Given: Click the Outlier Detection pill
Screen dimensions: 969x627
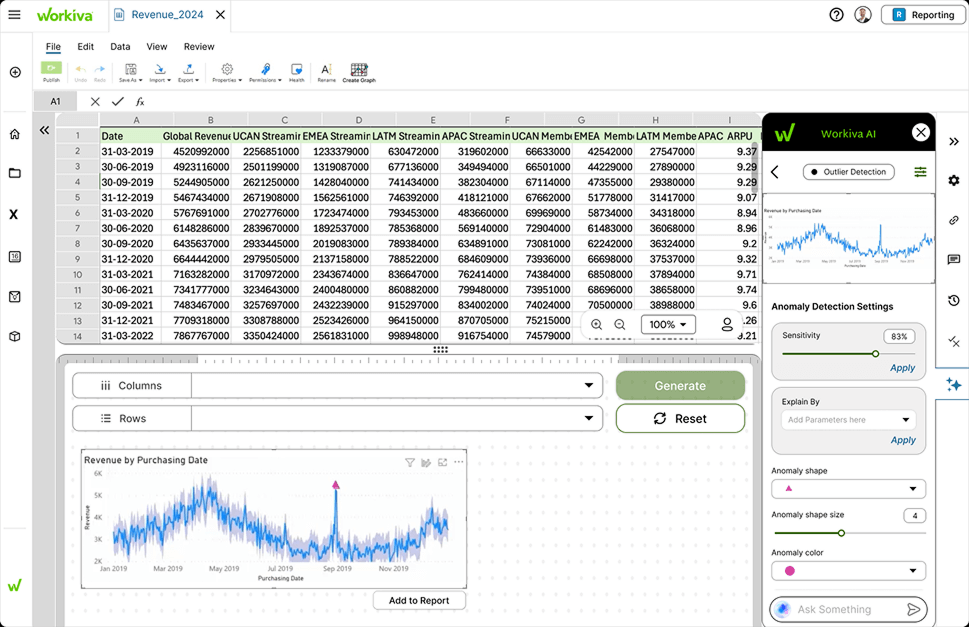Looking at the screenshot, I should (x=848, y=172).
